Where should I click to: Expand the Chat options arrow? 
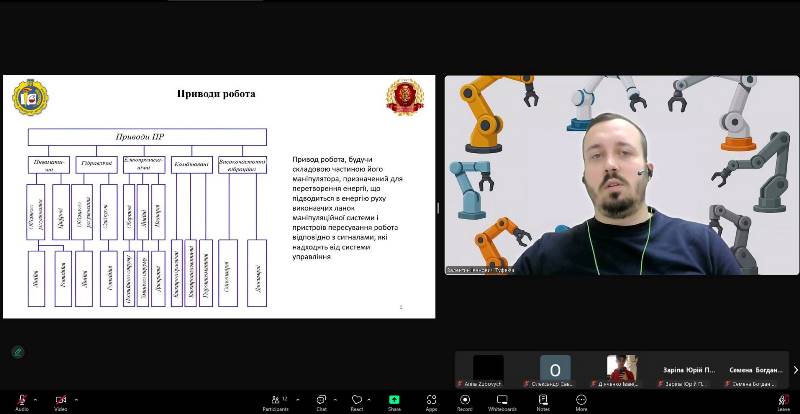pyautogui.click(x=335, y=400)
